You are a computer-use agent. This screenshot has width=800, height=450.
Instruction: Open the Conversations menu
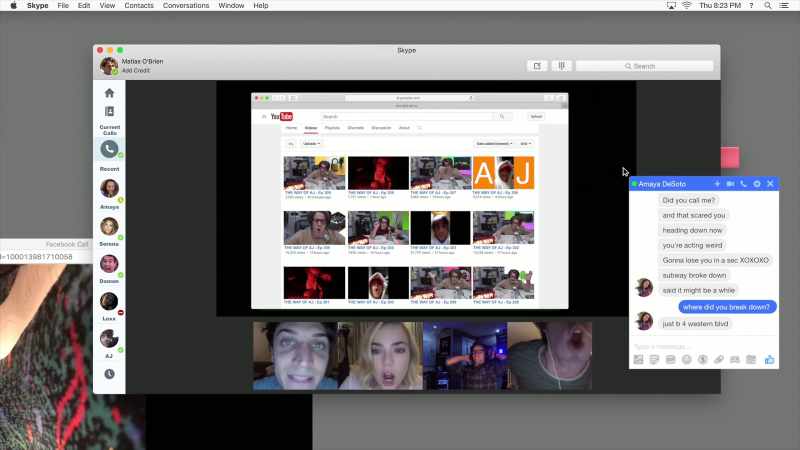(x=186, y=6)
